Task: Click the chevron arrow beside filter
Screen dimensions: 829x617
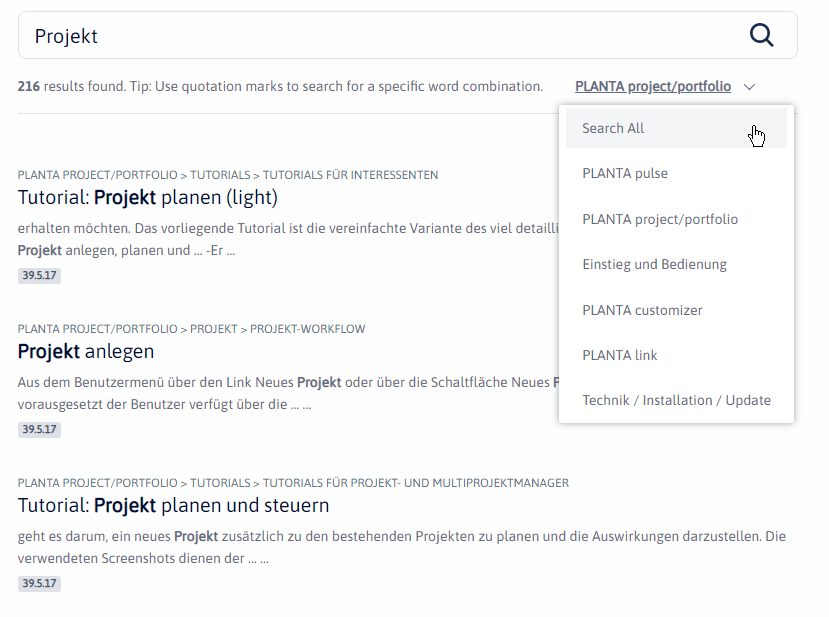Action: click(x=750, y=87)
